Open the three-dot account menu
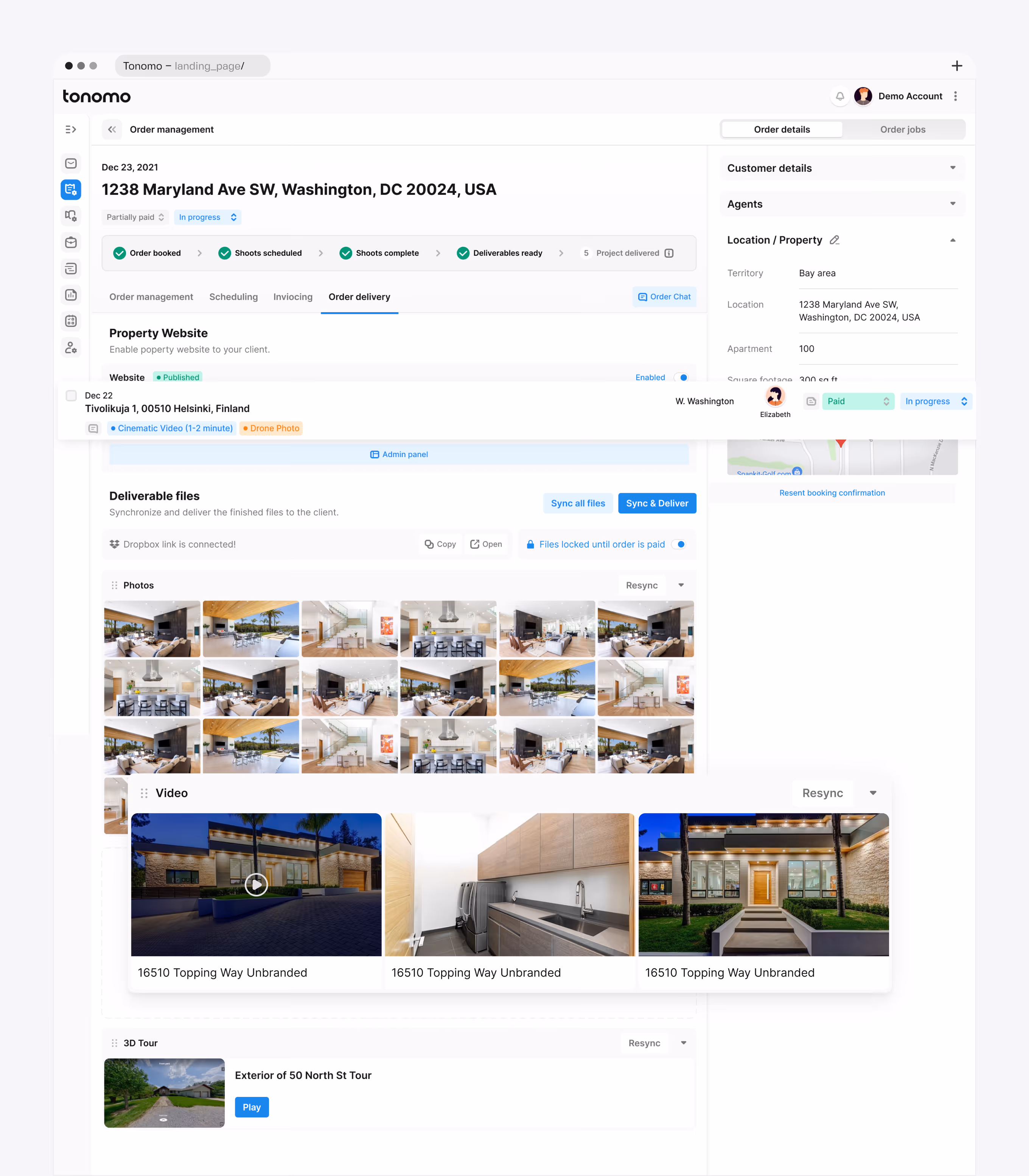The height and width of the screenshot is (1176, 1029). [956, 96]
